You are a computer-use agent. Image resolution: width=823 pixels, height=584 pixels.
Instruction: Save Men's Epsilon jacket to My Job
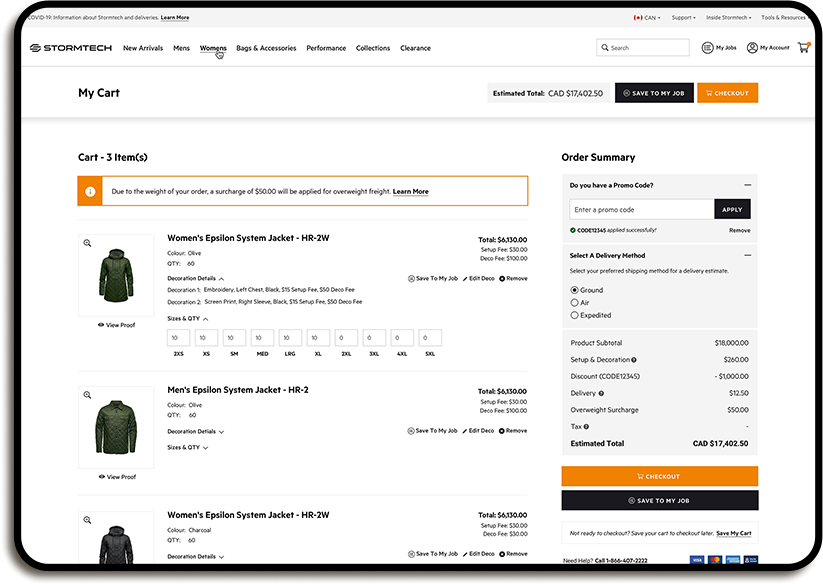pos(432,431)
